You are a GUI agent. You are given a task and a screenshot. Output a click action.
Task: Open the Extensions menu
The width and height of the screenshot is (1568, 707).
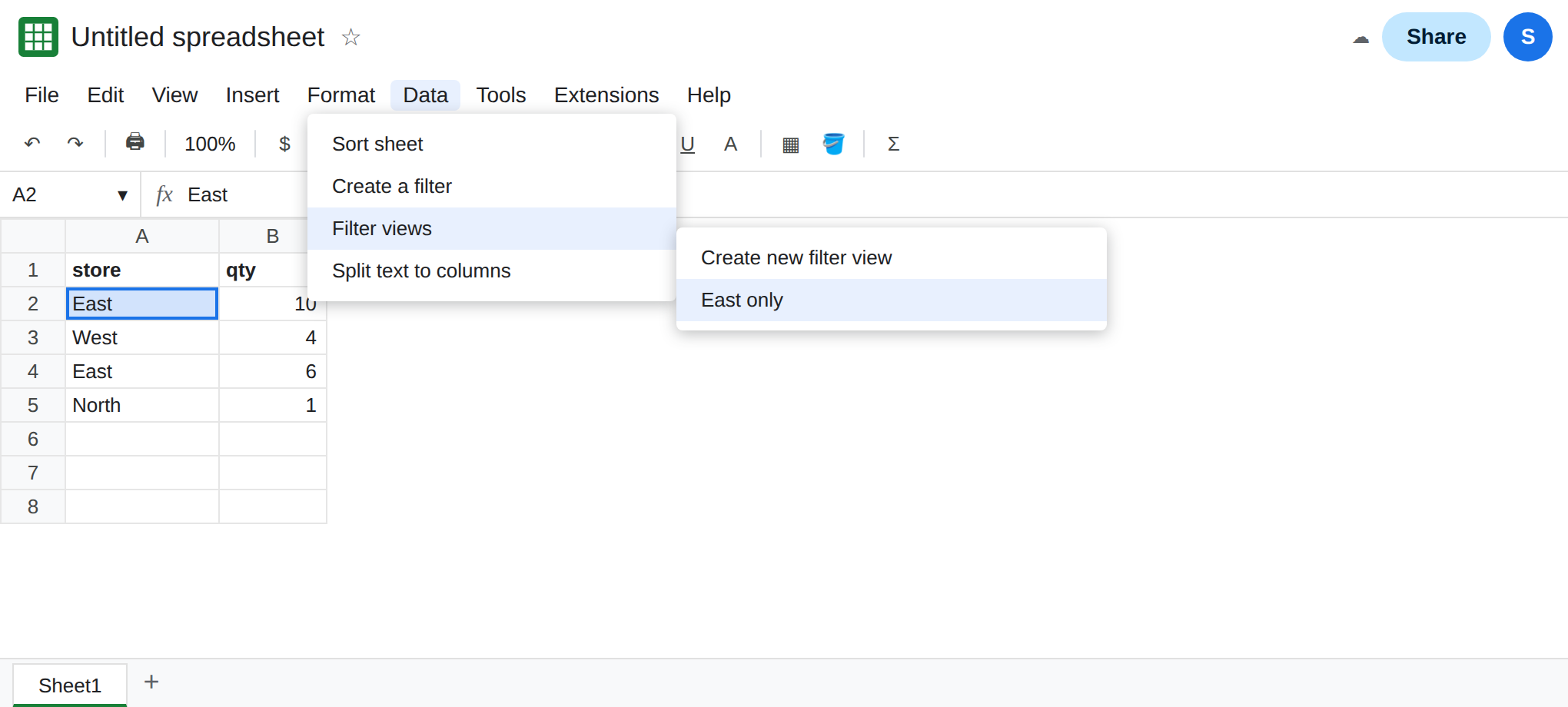click(x=606, y=95)
